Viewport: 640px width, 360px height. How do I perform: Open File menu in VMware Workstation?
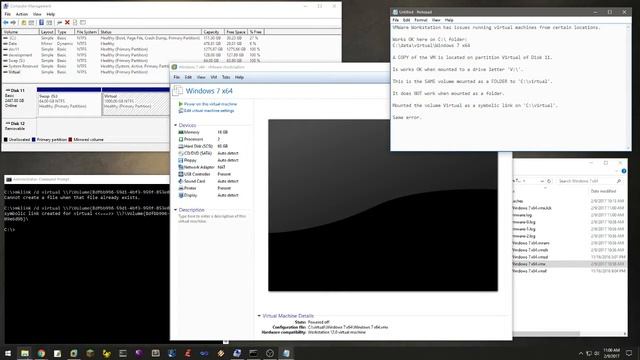tap(176, 77)
